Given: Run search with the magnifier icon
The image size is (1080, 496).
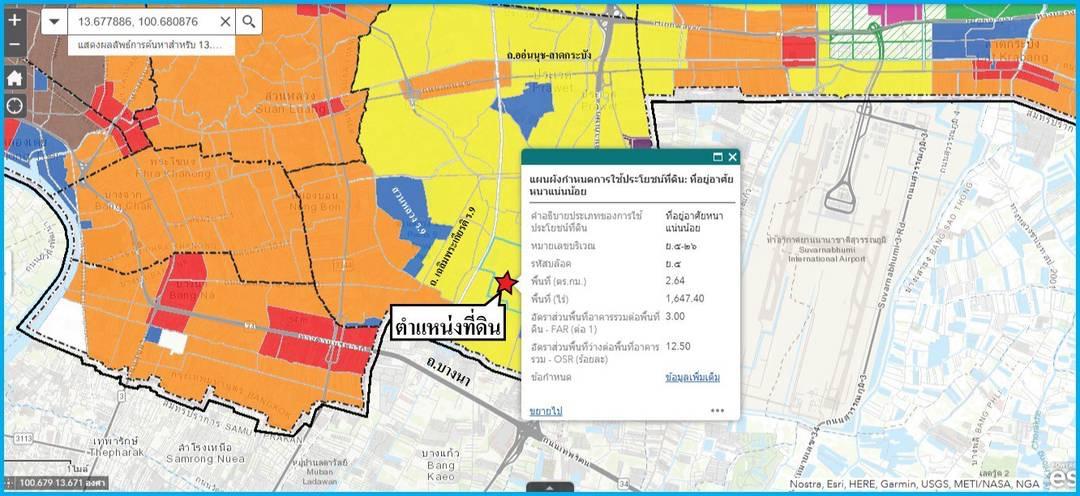Looking at the screenshot, I should click(249, 22).
